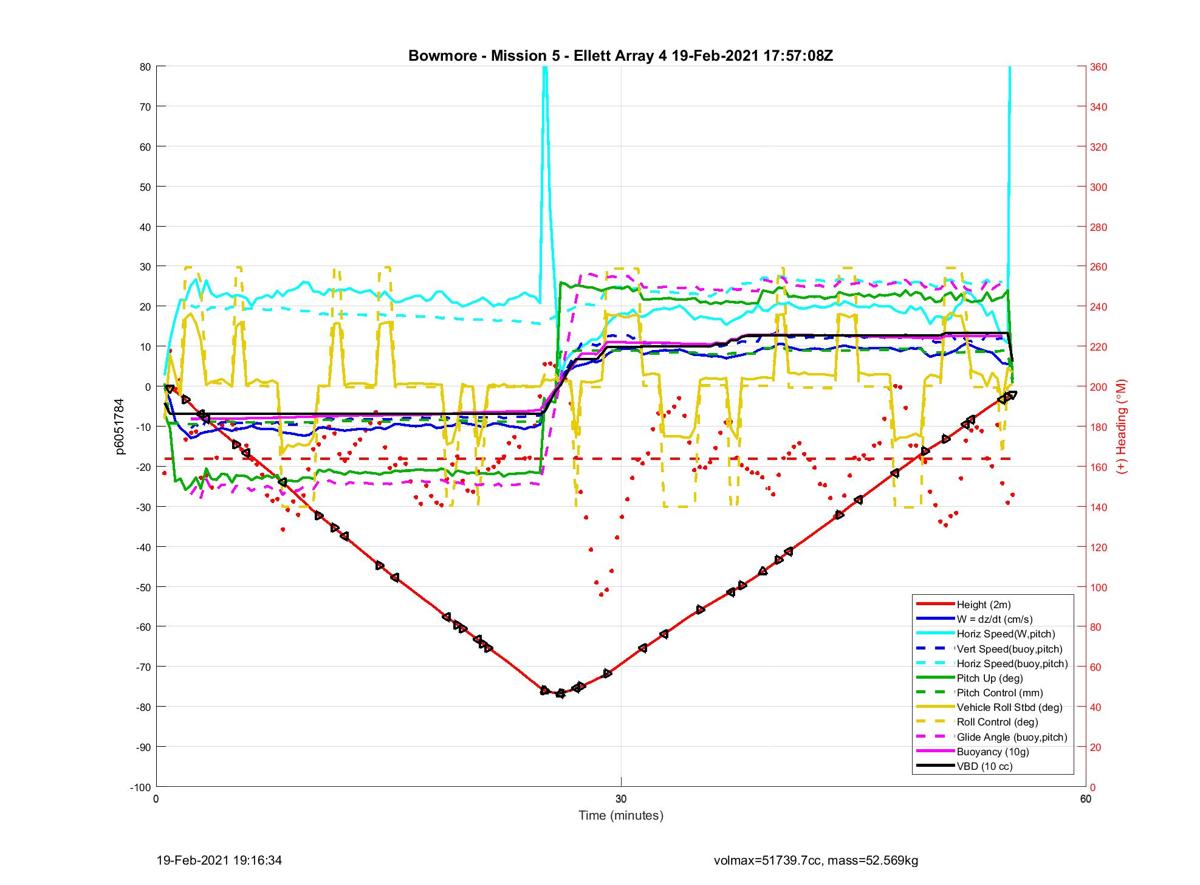Viewport: 1200px width, 885px height.
Task: Click the red '120' heading tick label
Action: [x=1099, y=547]
